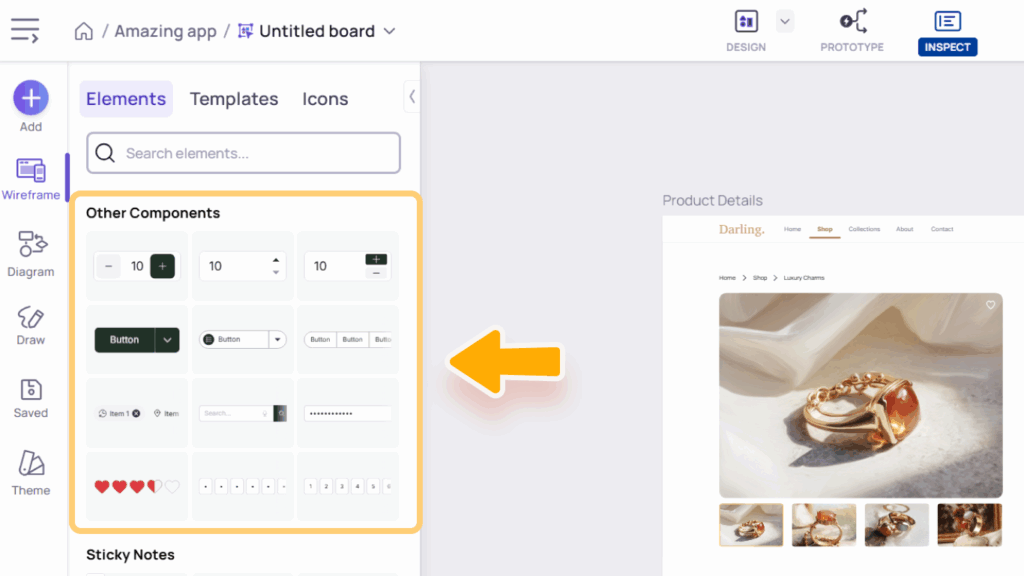Viewport: 1024px width, 576px height.
Task: Switch to Design mode
Action: pyautogui.click(x=745, y=30)
